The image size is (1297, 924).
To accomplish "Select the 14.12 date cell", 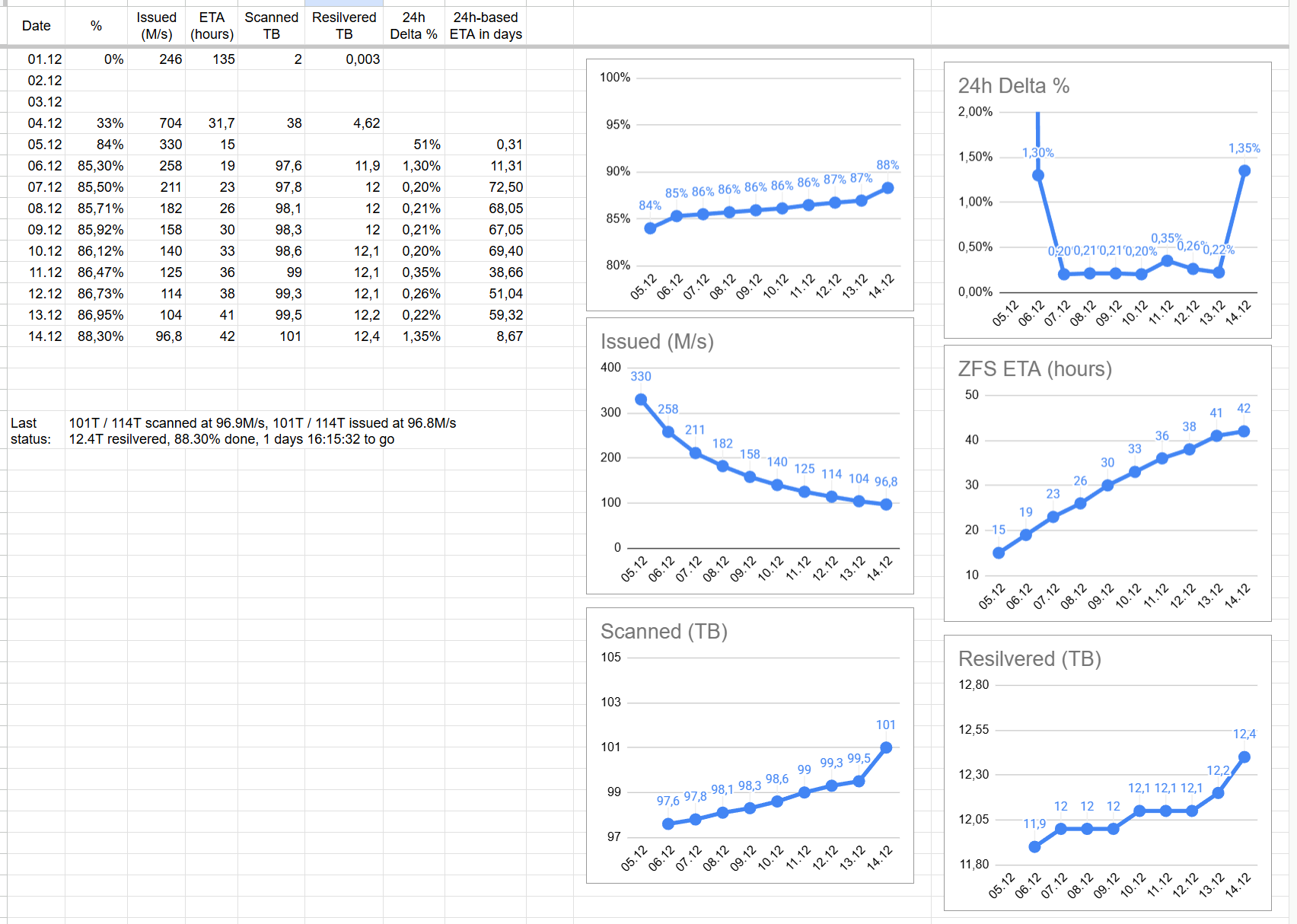I will pos(44,336).
